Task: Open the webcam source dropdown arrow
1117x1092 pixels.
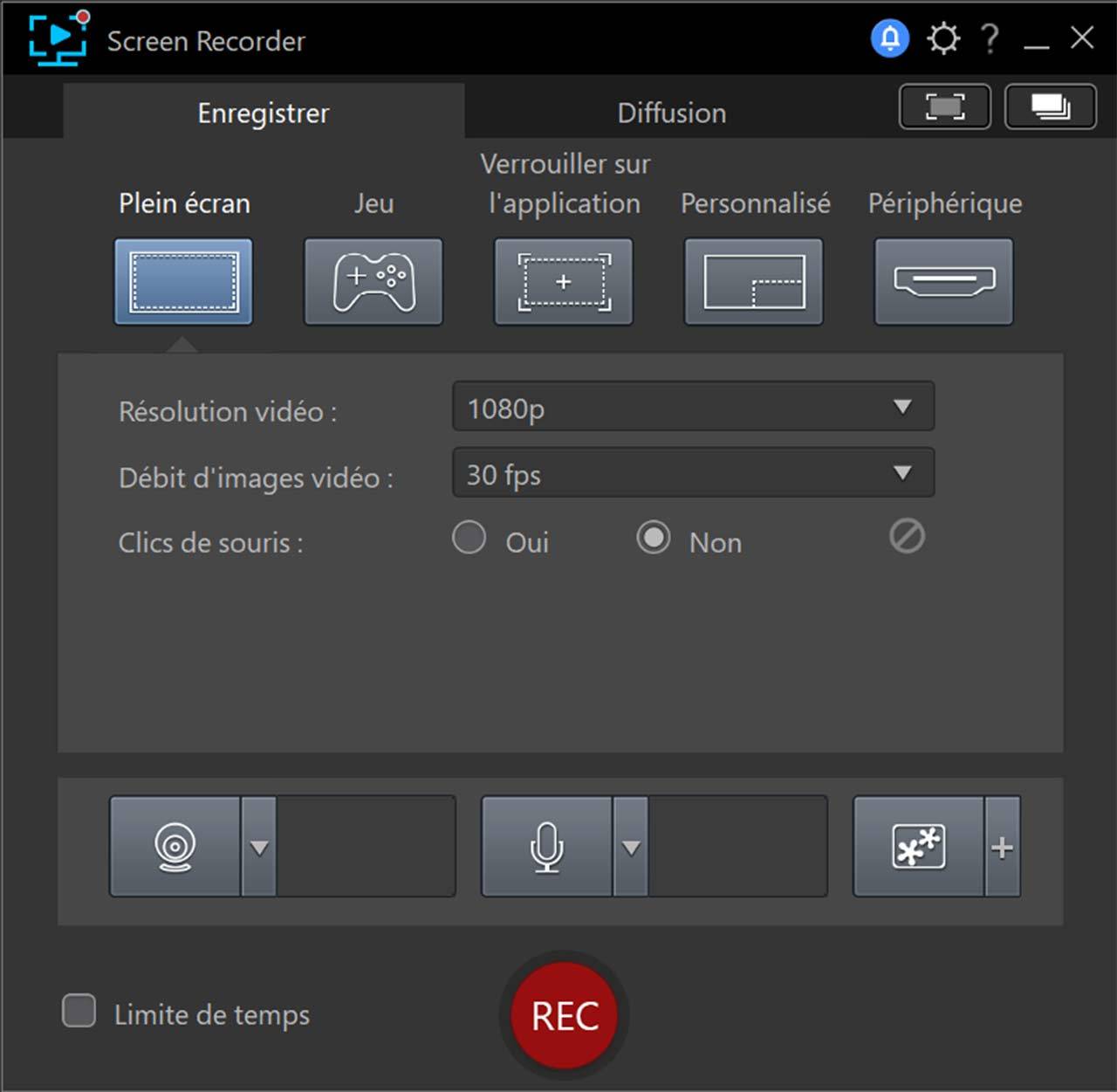Action: [x=259, y=847]
